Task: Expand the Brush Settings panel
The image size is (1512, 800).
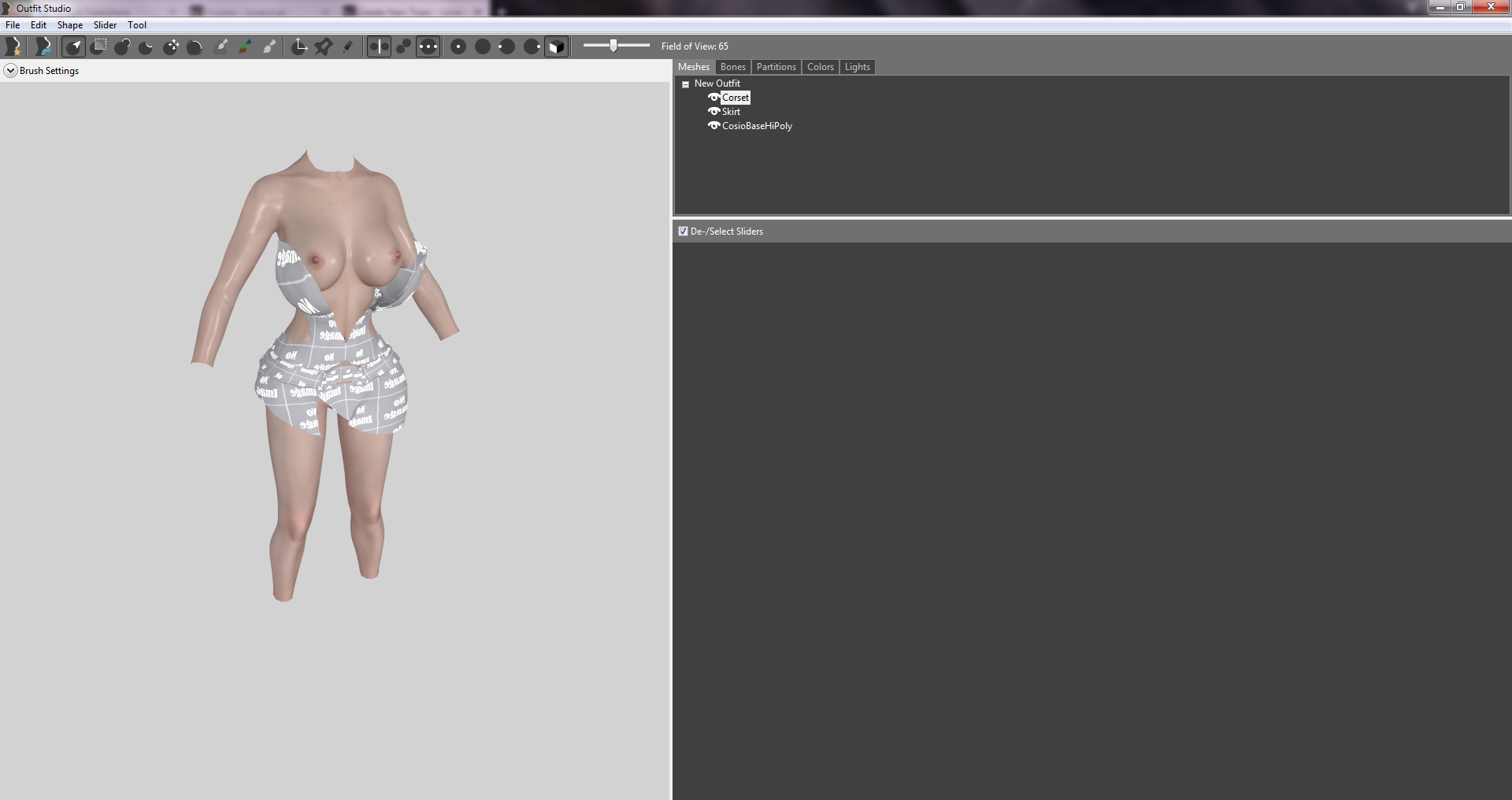Action: pos(10,71)
